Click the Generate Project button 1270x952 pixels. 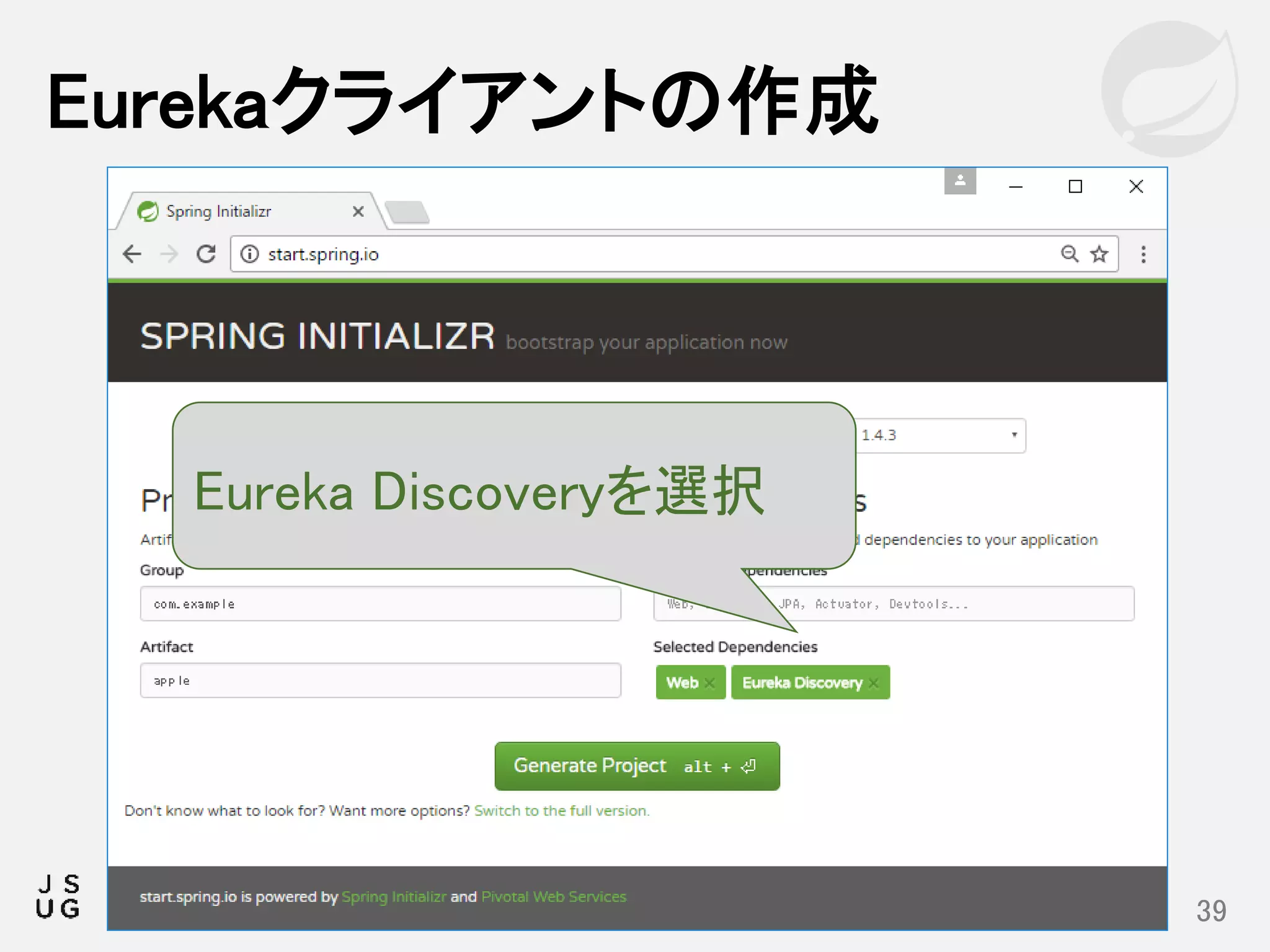click(637, 766)
